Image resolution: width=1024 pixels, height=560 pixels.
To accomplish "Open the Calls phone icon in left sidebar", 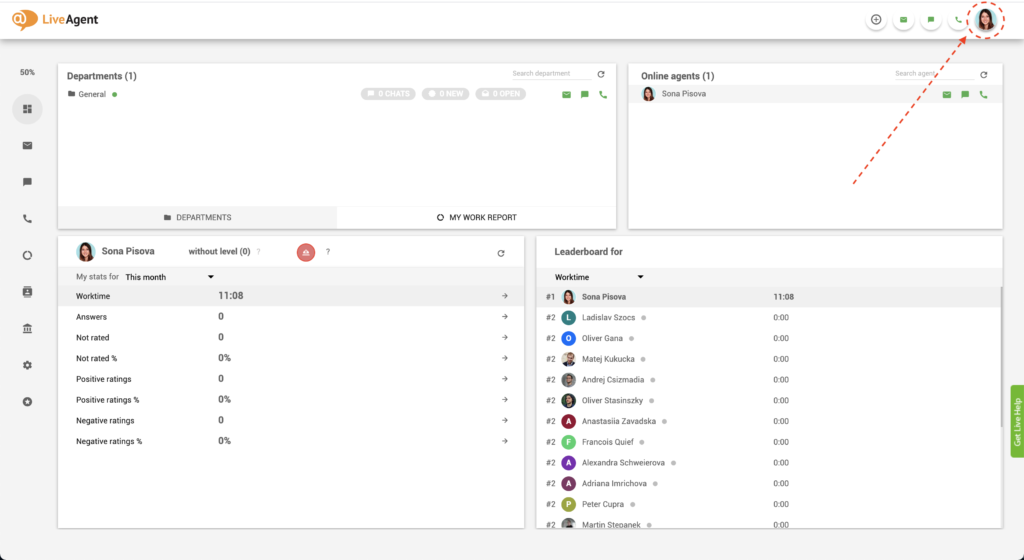I will click(x=27, y=219).
